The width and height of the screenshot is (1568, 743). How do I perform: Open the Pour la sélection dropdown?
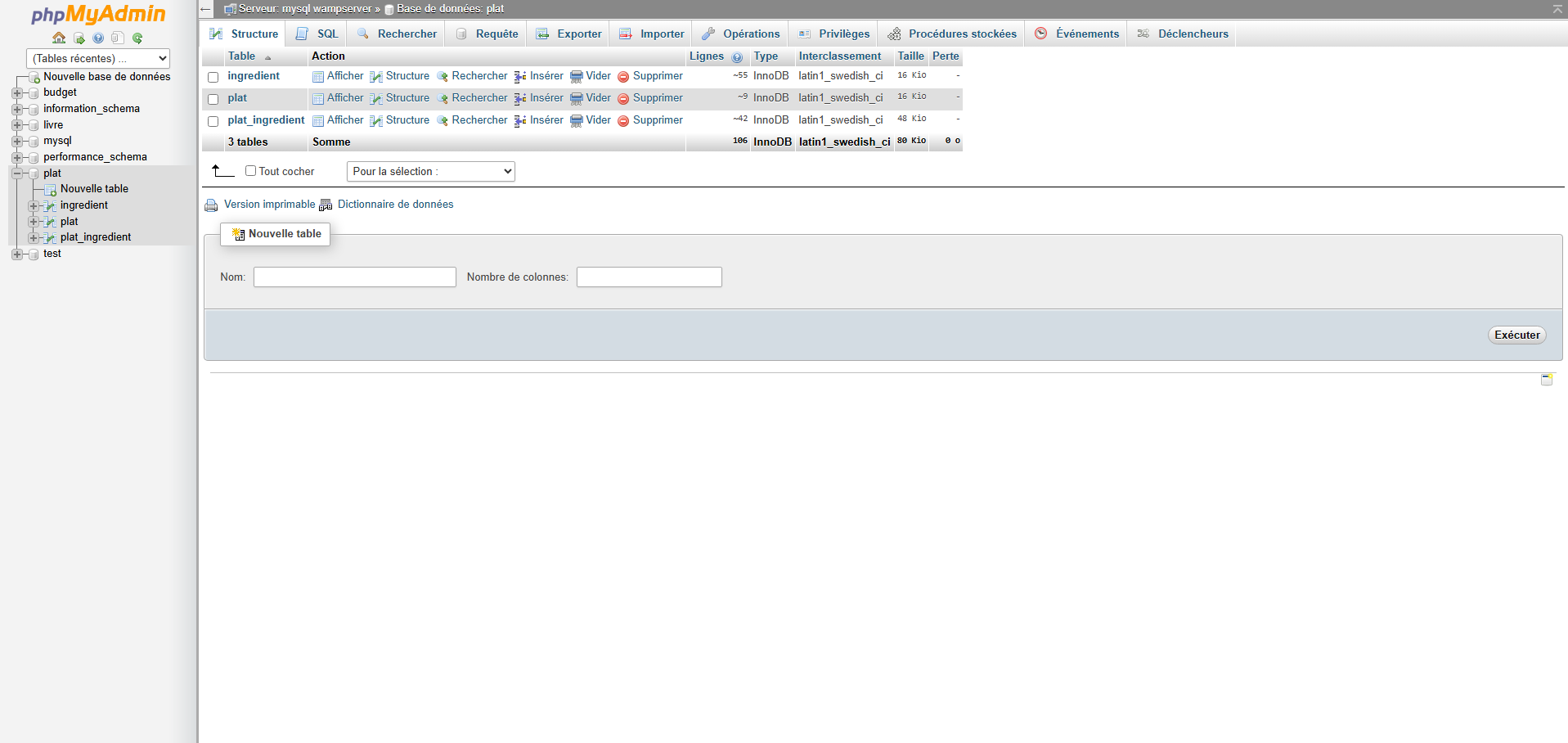click(x=430, y=171)
